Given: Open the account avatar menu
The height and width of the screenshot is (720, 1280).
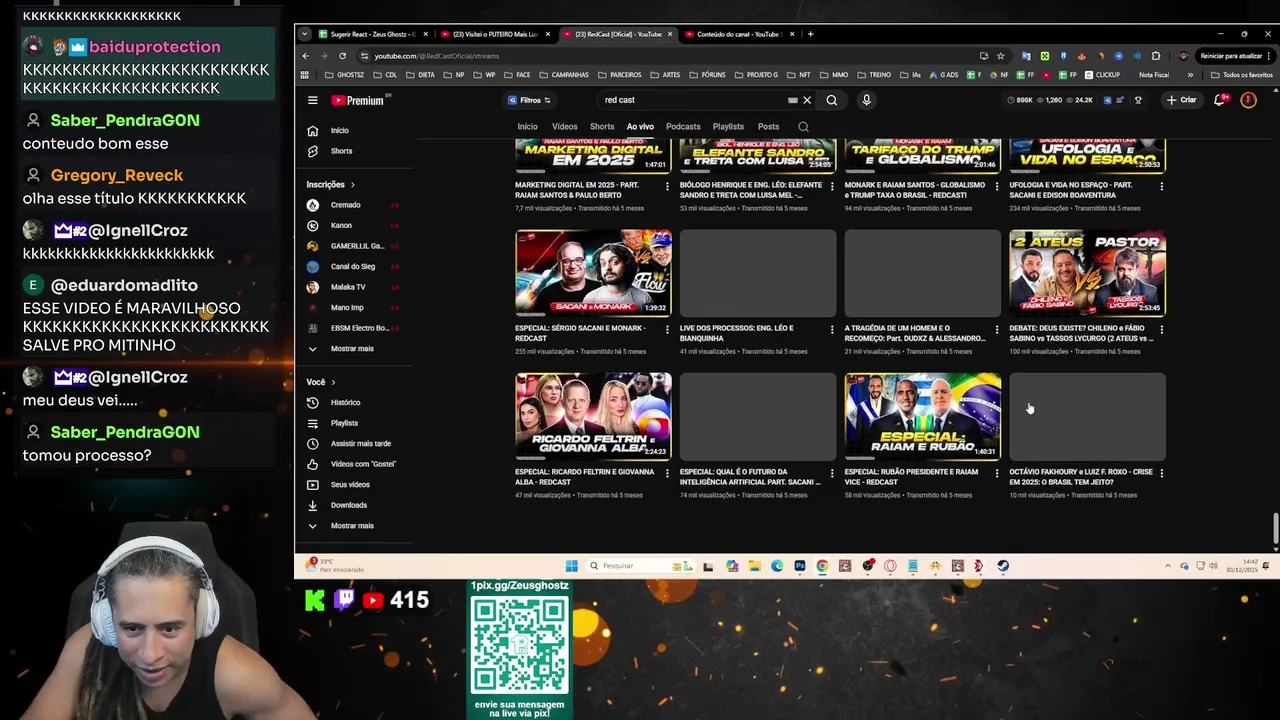Looking at the screenshot, I should [1248, 100].
